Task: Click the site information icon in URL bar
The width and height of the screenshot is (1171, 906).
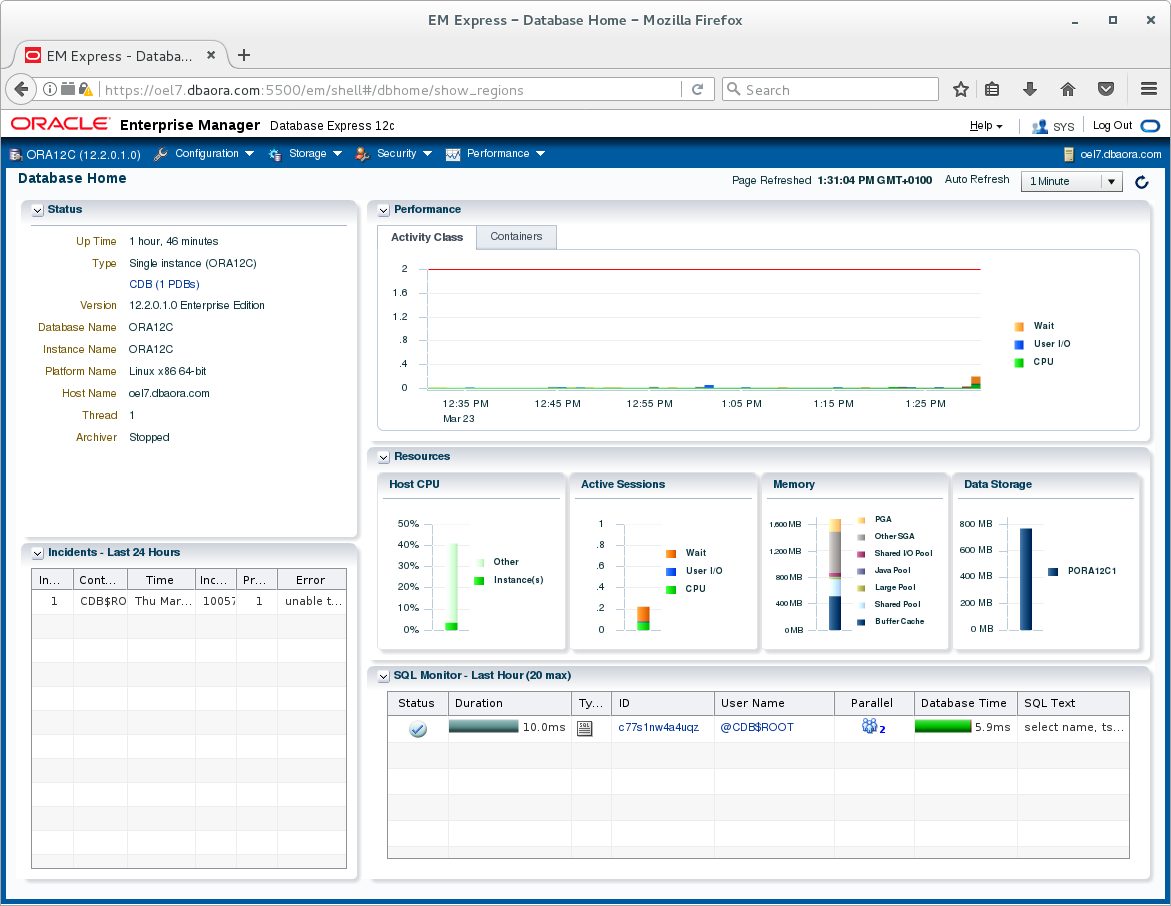Action: coord(50,90)
